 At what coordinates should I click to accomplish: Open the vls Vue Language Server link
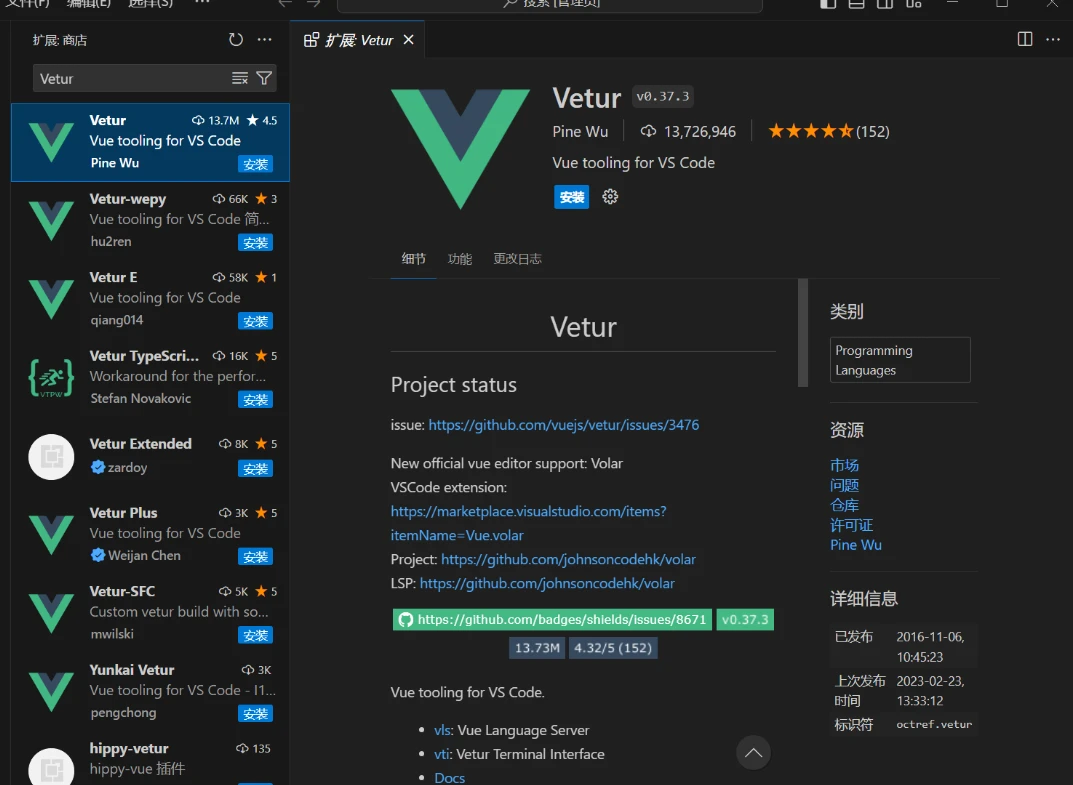[442, 730]
